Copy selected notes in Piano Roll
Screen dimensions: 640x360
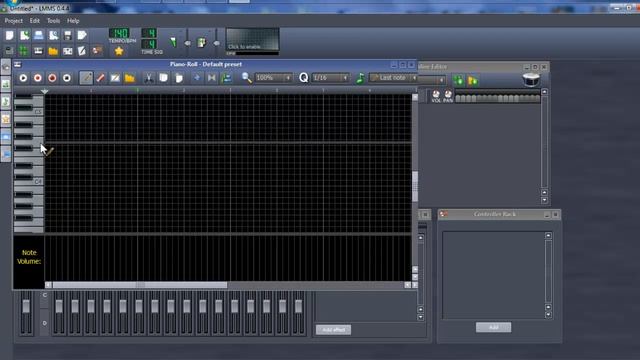click(164, 78)
